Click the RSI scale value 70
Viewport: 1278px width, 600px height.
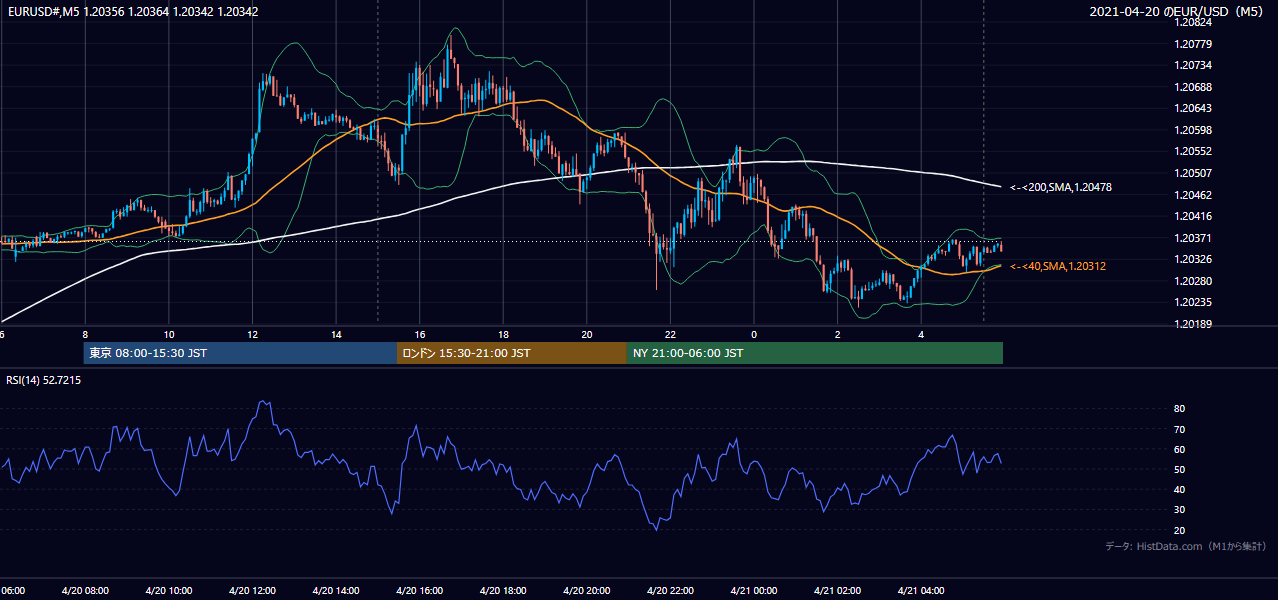coord(1179,429)
